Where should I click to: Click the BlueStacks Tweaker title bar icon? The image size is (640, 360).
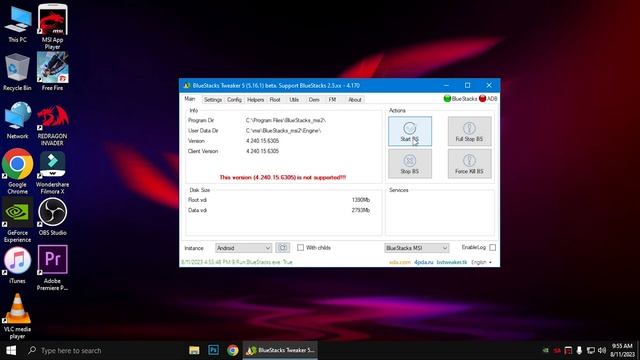tap(187, 86)
